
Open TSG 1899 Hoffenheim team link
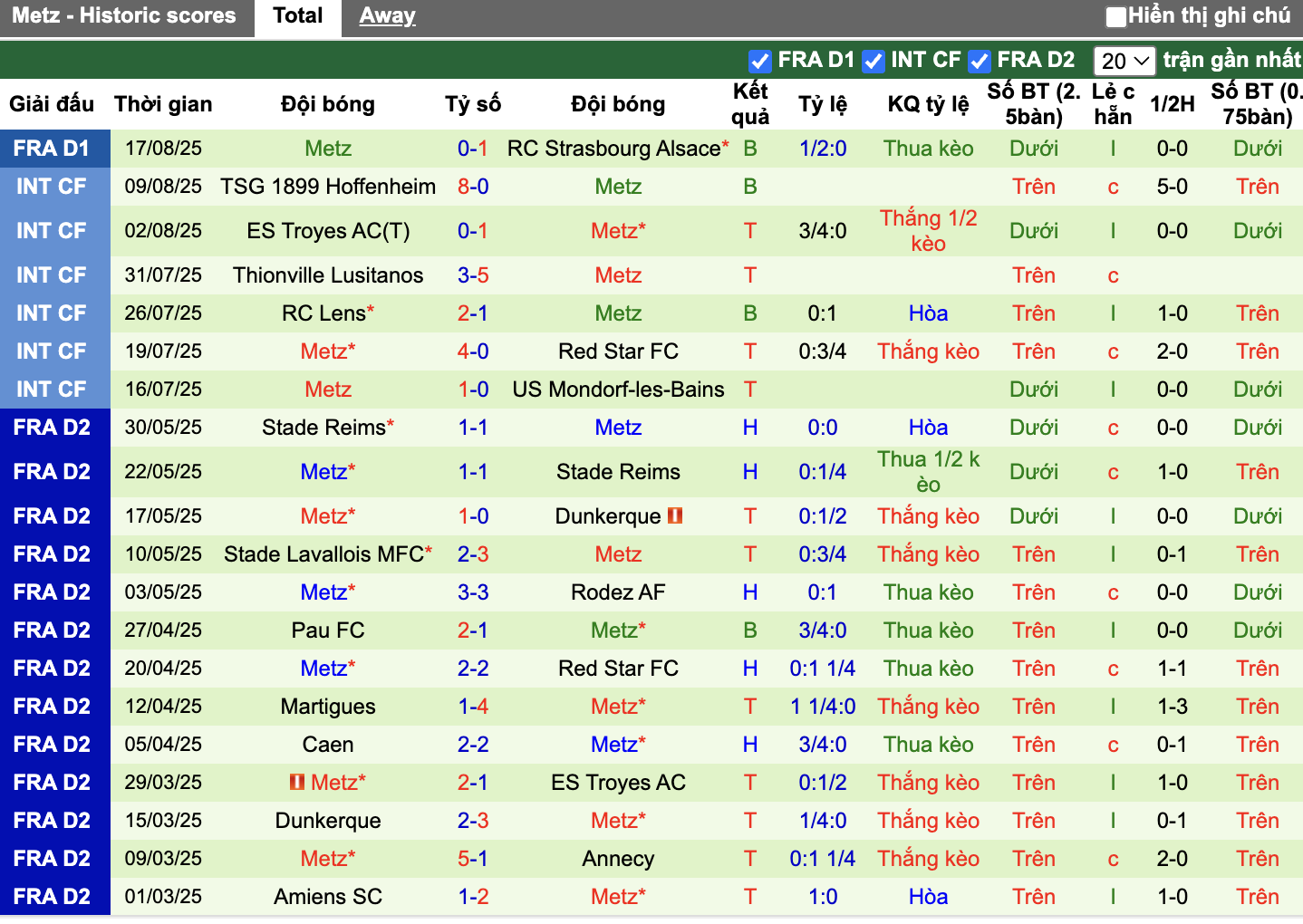tap(328, 187)
